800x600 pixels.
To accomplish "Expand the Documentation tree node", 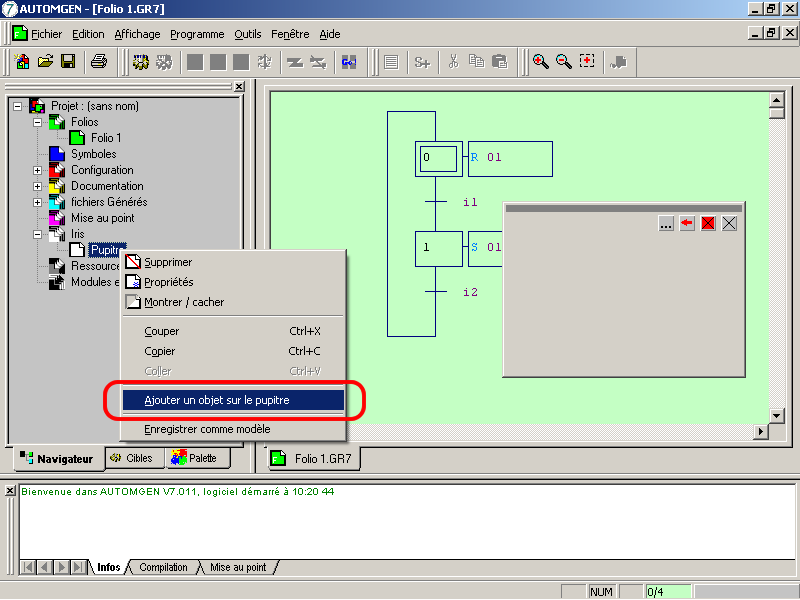I will click(x=38, y=186).
